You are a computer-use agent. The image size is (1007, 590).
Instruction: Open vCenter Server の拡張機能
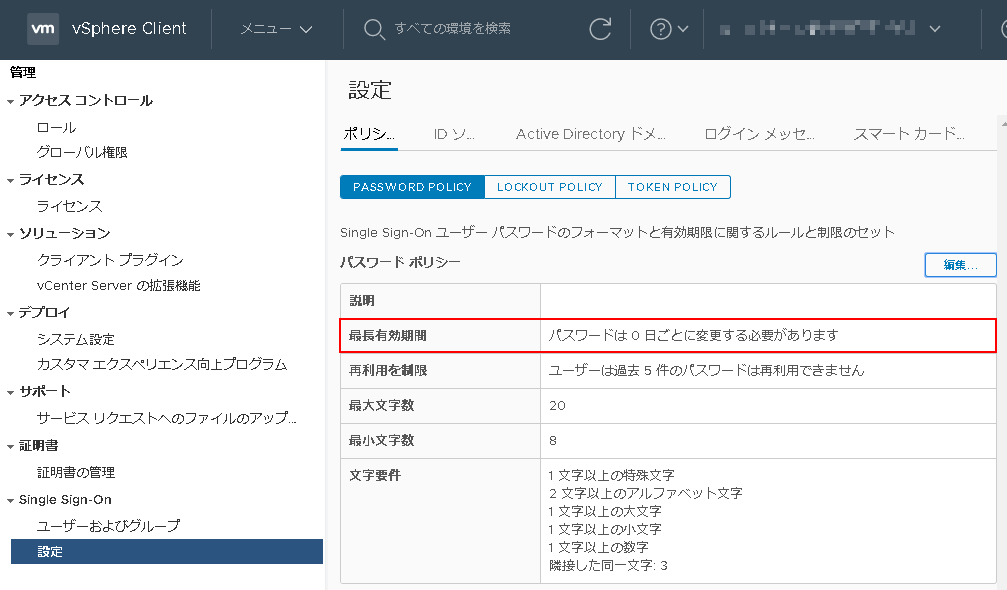click(x=119, y=286)
